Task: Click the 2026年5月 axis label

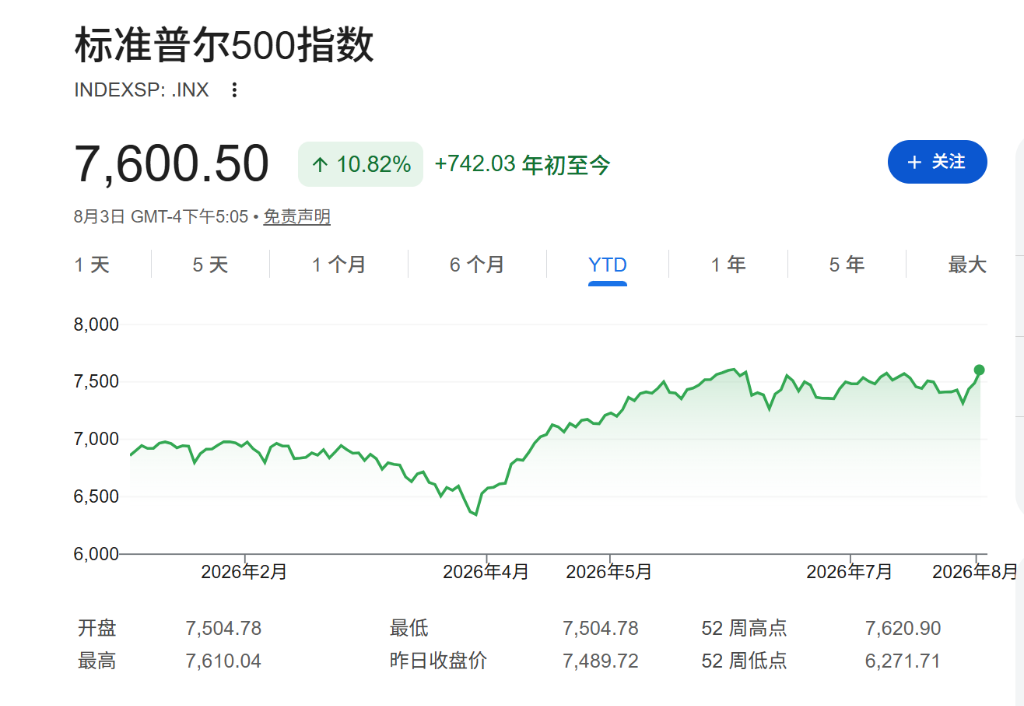Action: [609, 572]
